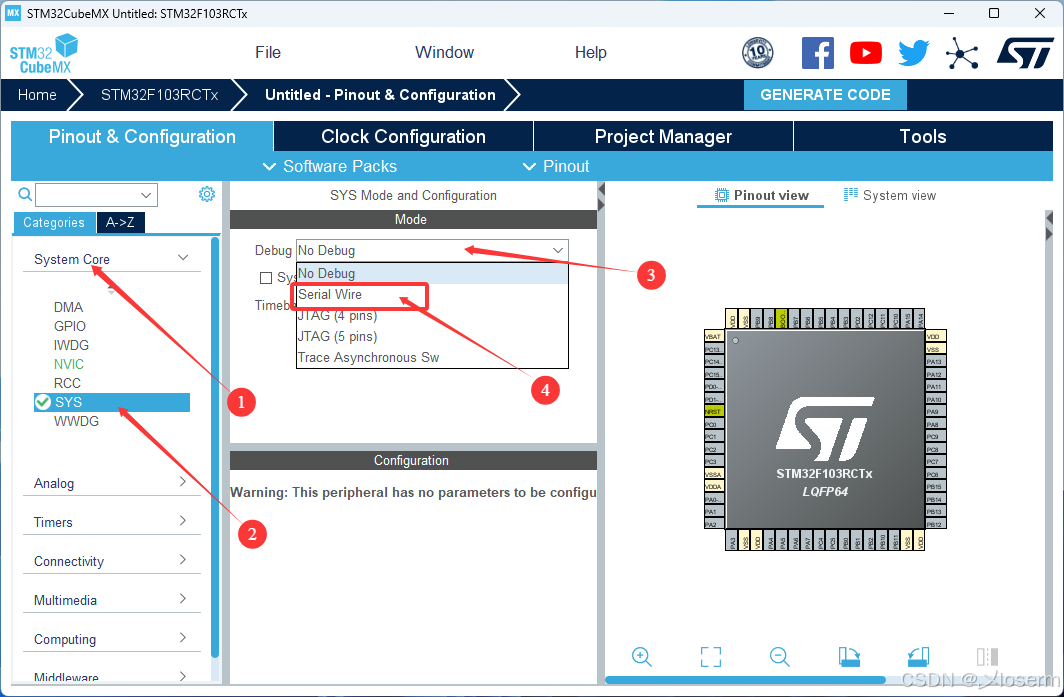
Task: Click the STM32CubeMX logo
Action: tap(43, 54)
